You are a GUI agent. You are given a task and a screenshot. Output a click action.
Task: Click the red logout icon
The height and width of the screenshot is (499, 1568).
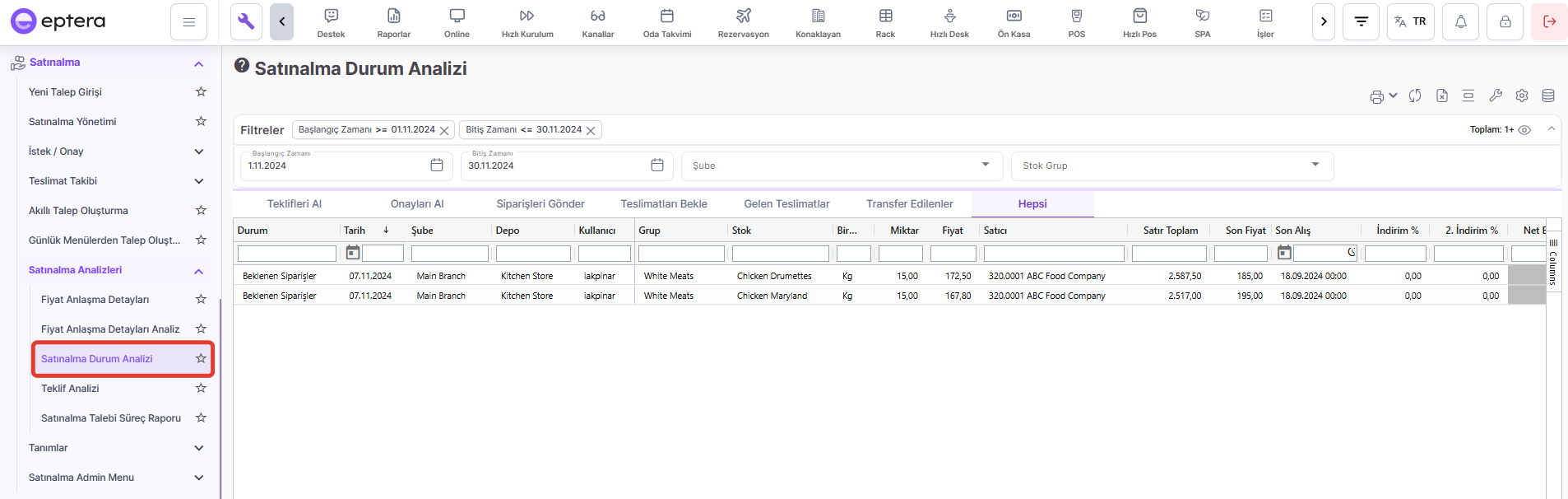1549,22
